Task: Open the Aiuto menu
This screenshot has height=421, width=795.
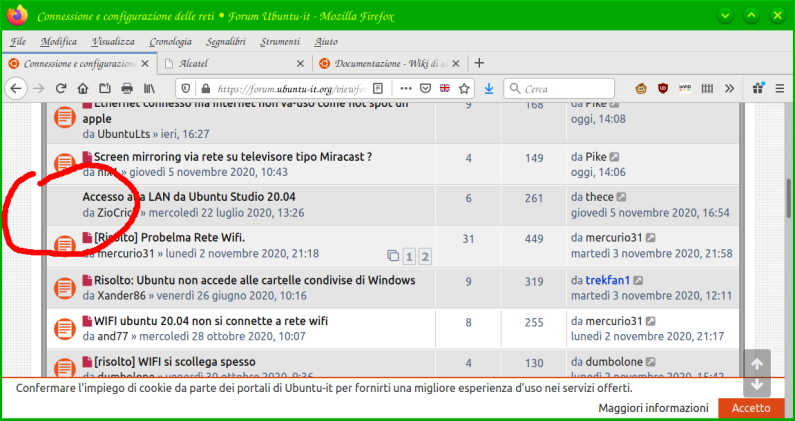Action: 326,42
